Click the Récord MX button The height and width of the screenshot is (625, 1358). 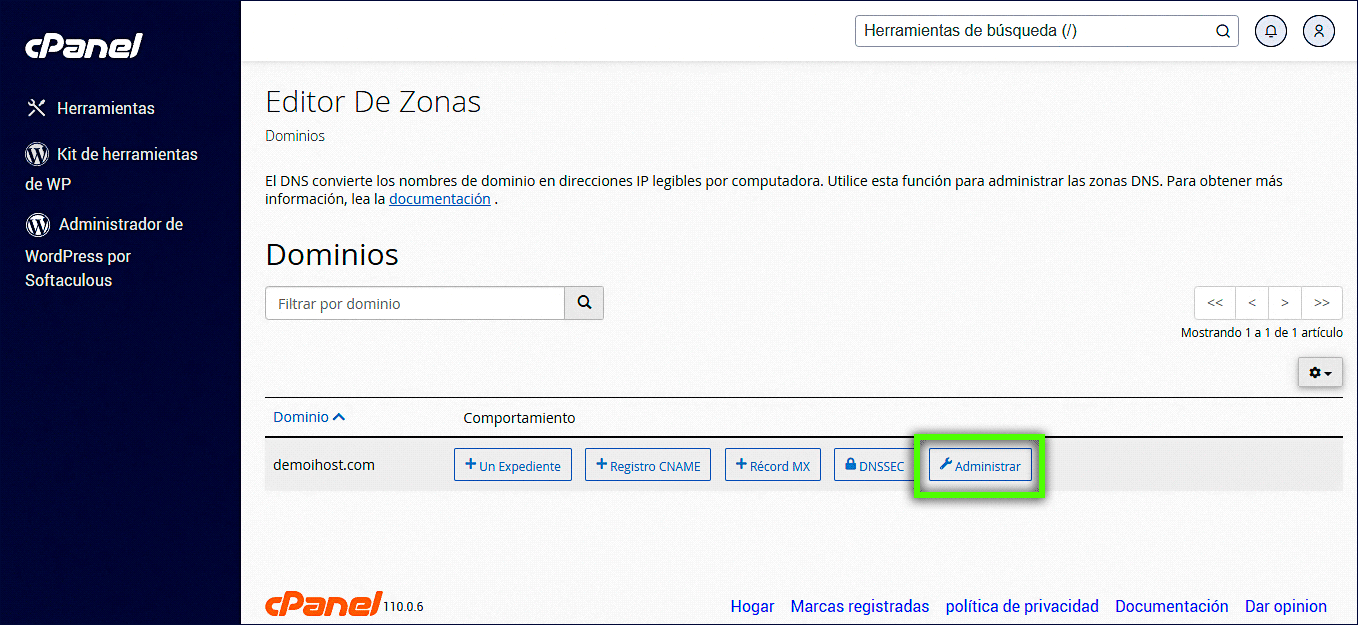click(x=772, y=465)
